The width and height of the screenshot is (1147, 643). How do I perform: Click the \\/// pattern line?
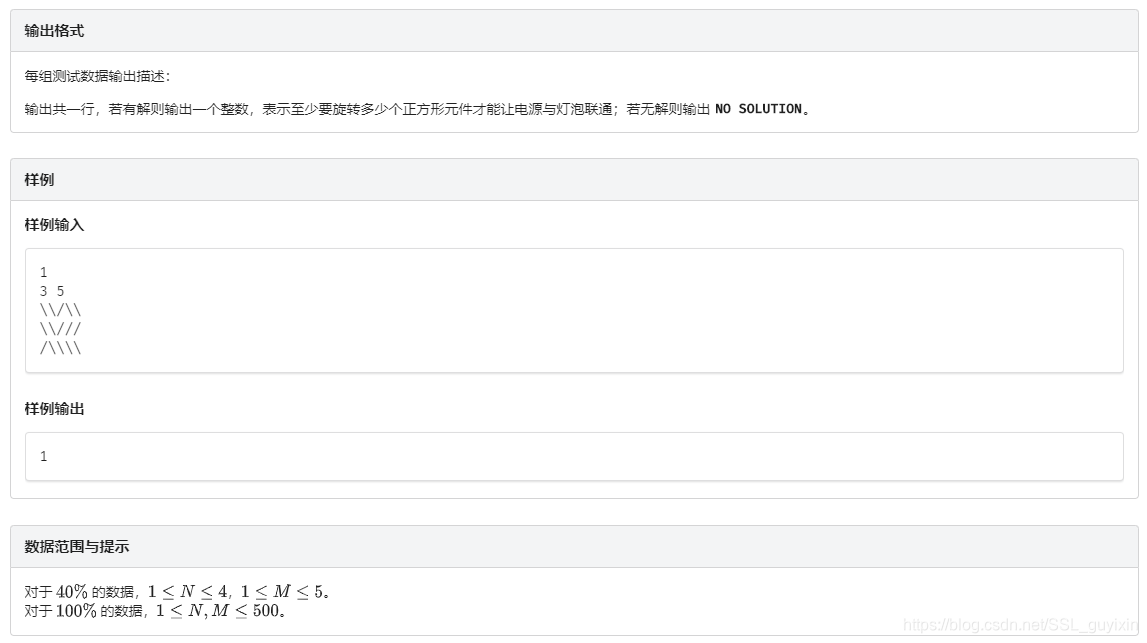tap(60, 329)
